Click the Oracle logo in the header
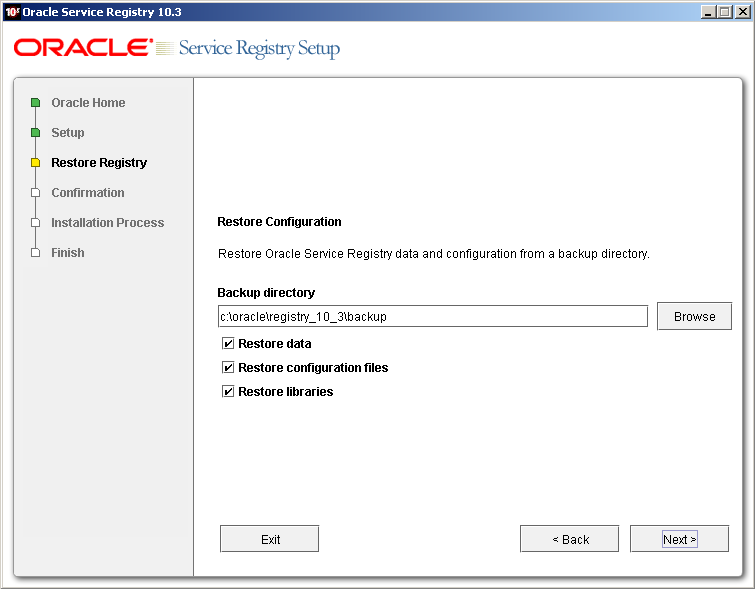 pyautogui.click(x=83, y=48)
